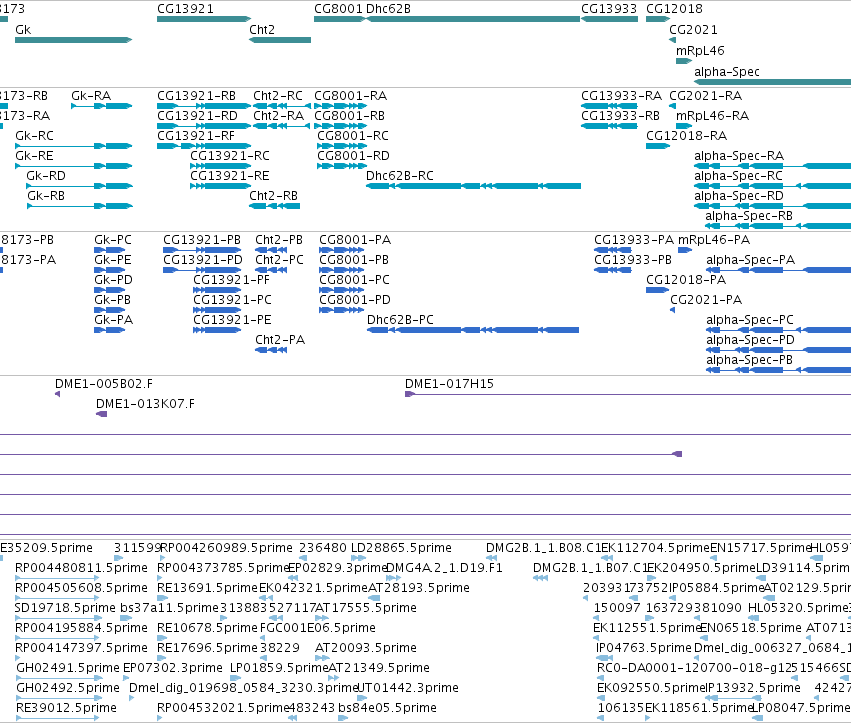Click transcript CG13921-RE
This screenshot has height=723, width=851.
(x=220, y=186)
